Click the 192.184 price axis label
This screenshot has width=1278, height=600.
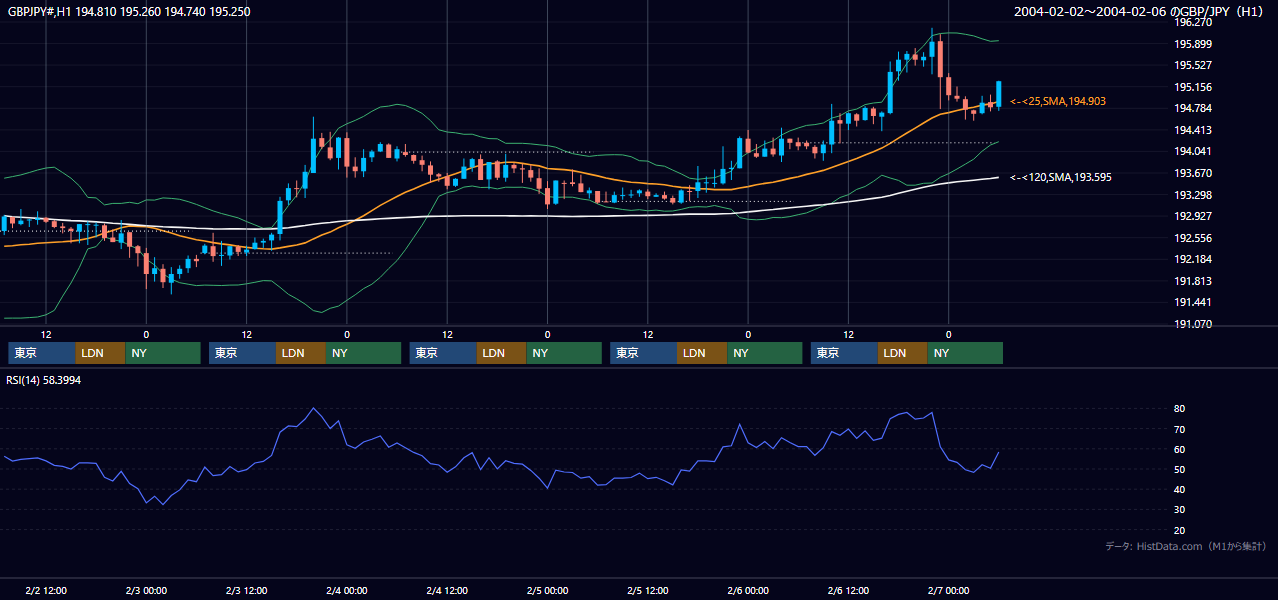click(1193, 259)
